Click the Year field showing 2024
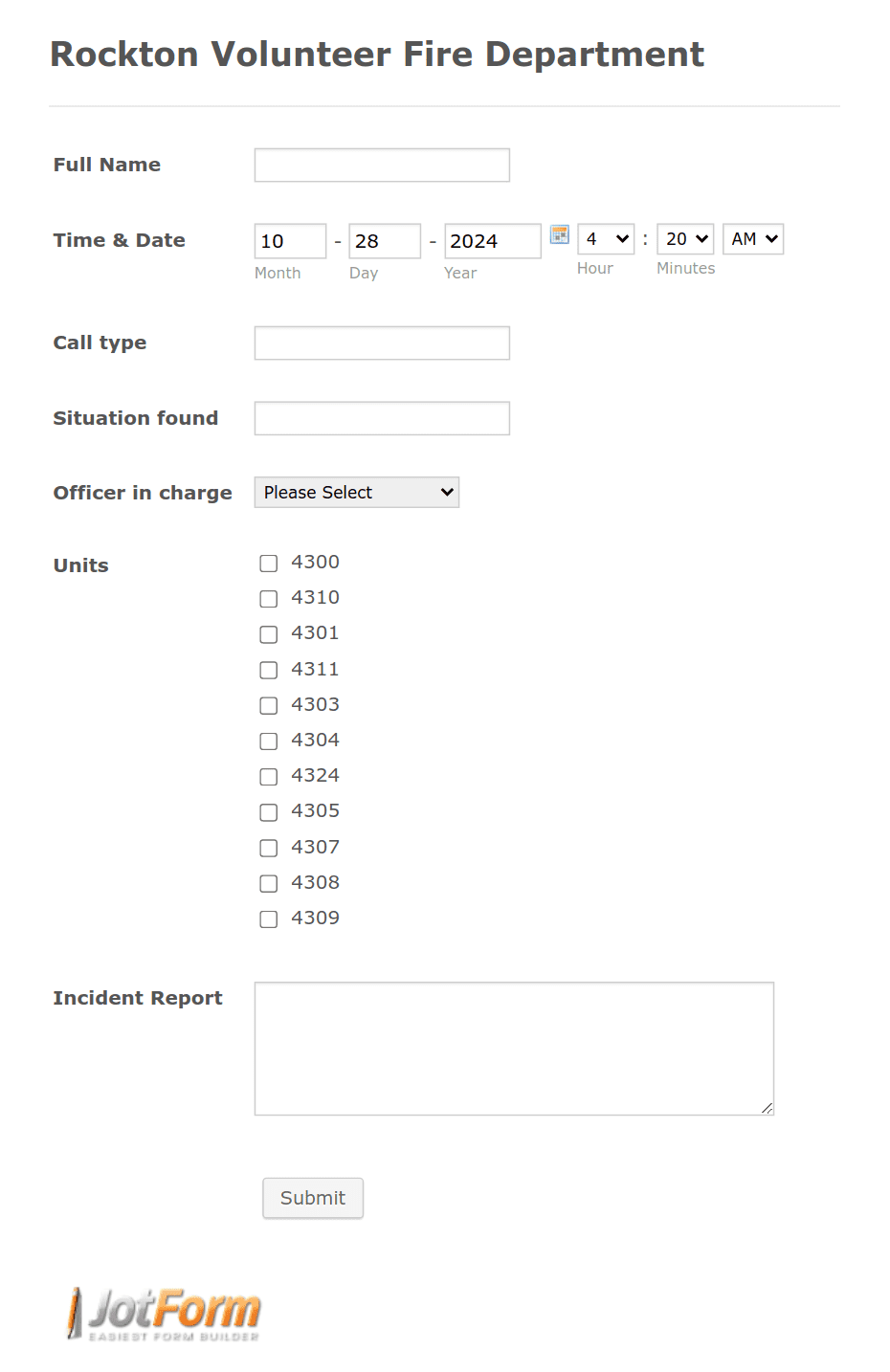890x1372 pixels. 491,240
